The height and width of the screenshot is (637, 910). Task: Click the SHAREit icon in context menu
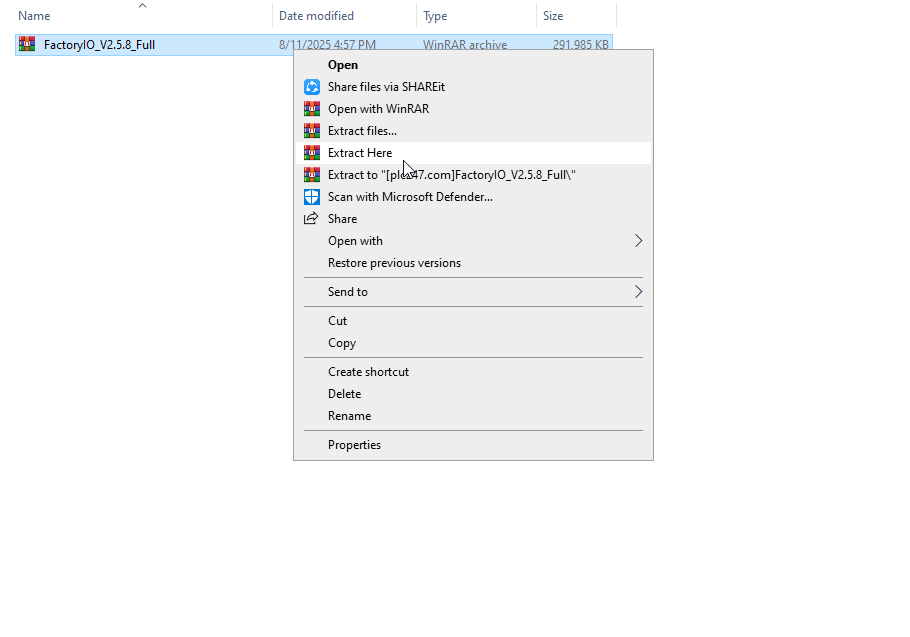(x=312, y=87)
